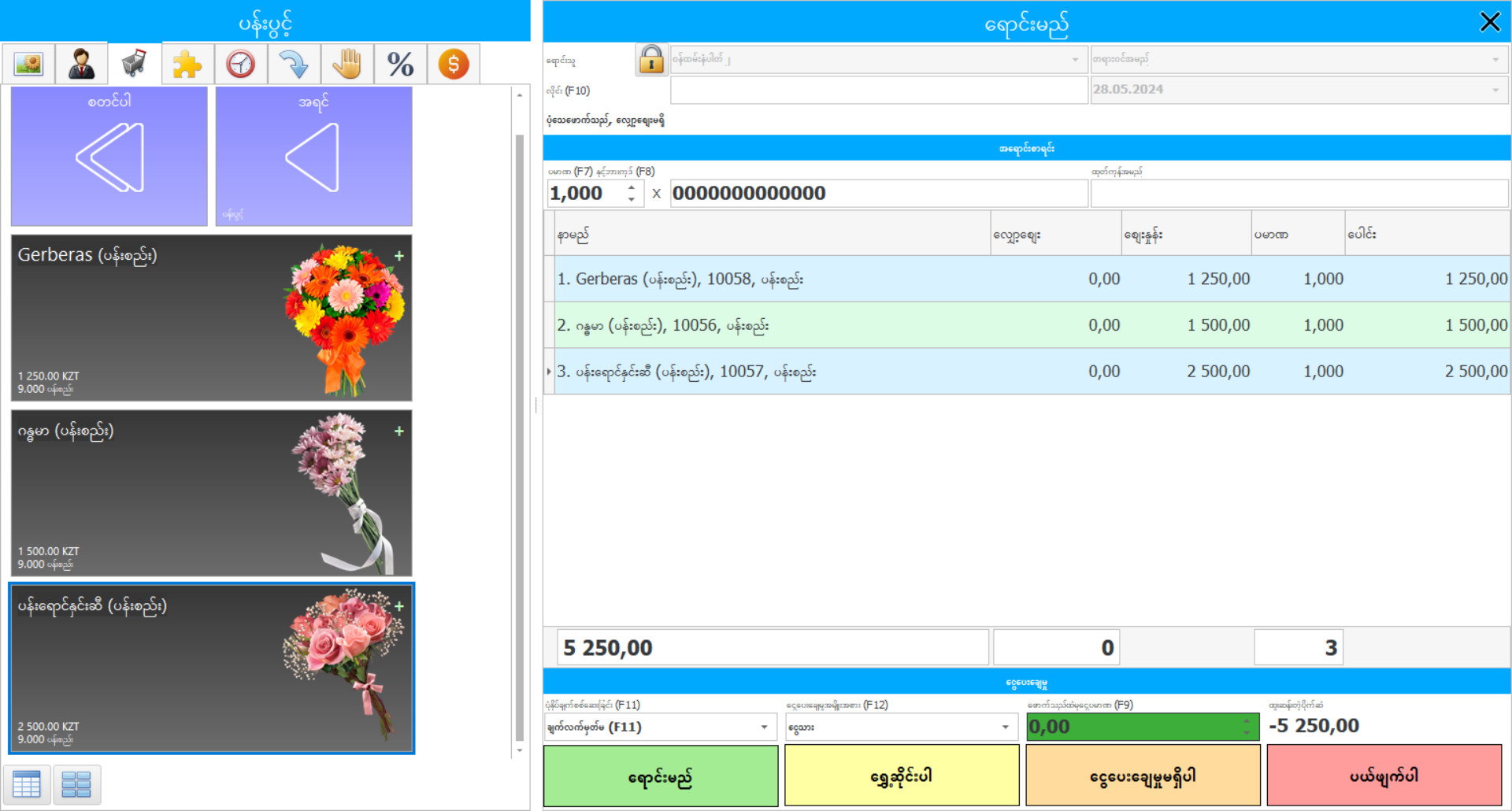Image resolution: width=1512 pixels, height=811 pixels.
Task: Increase the quantity with up stepper
Action: [x=631, y=188]
